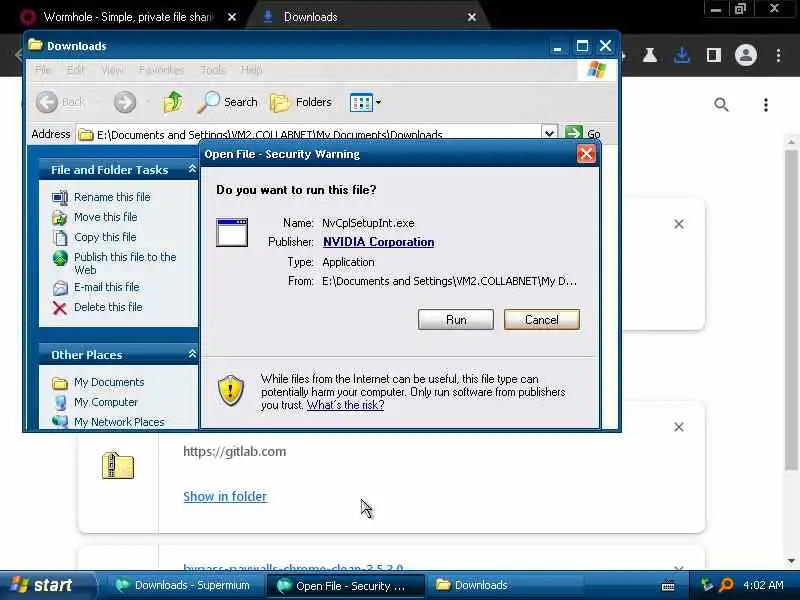Click the Back button in Explorer
Screen dimensions: 800x600
coord(60,102)
